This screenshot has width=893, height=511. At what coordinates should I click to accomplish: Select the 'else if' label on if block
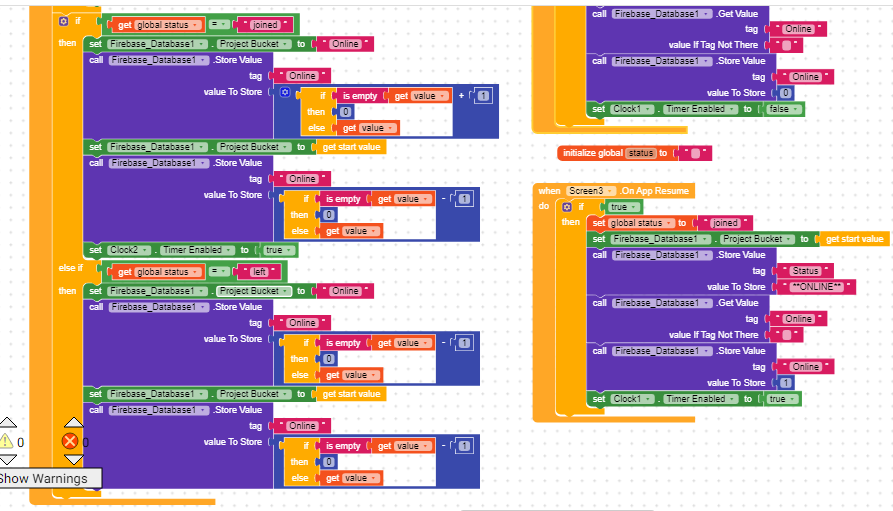(x=70, y=268)
